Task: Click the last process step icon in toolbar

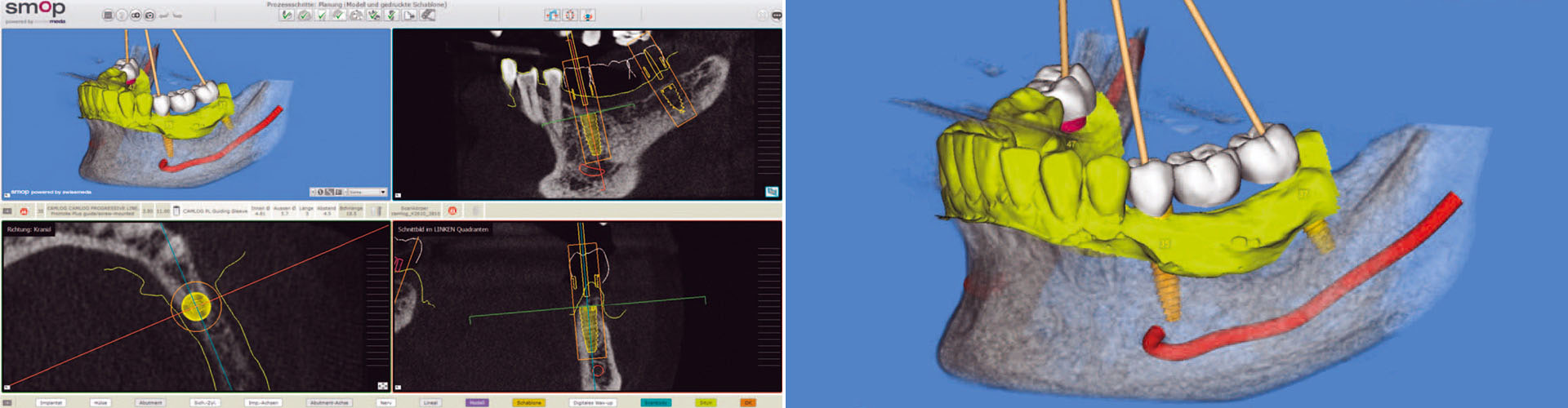Action: (x=428, y=16)
